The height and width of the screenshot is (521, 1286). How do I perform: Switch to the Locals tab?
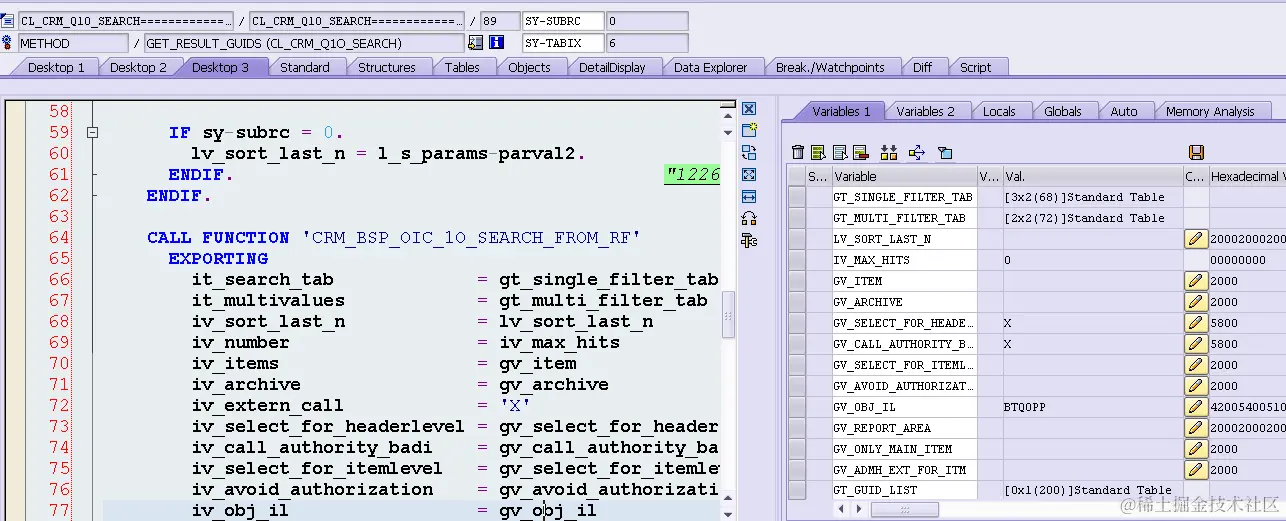coord(999,111)
